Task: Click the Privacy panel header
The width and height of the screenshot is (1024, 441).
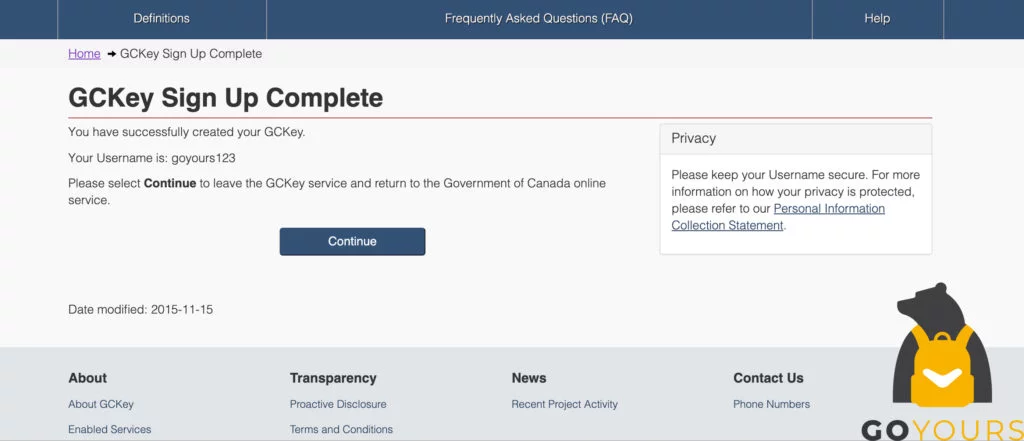Action: coord(795,139)
